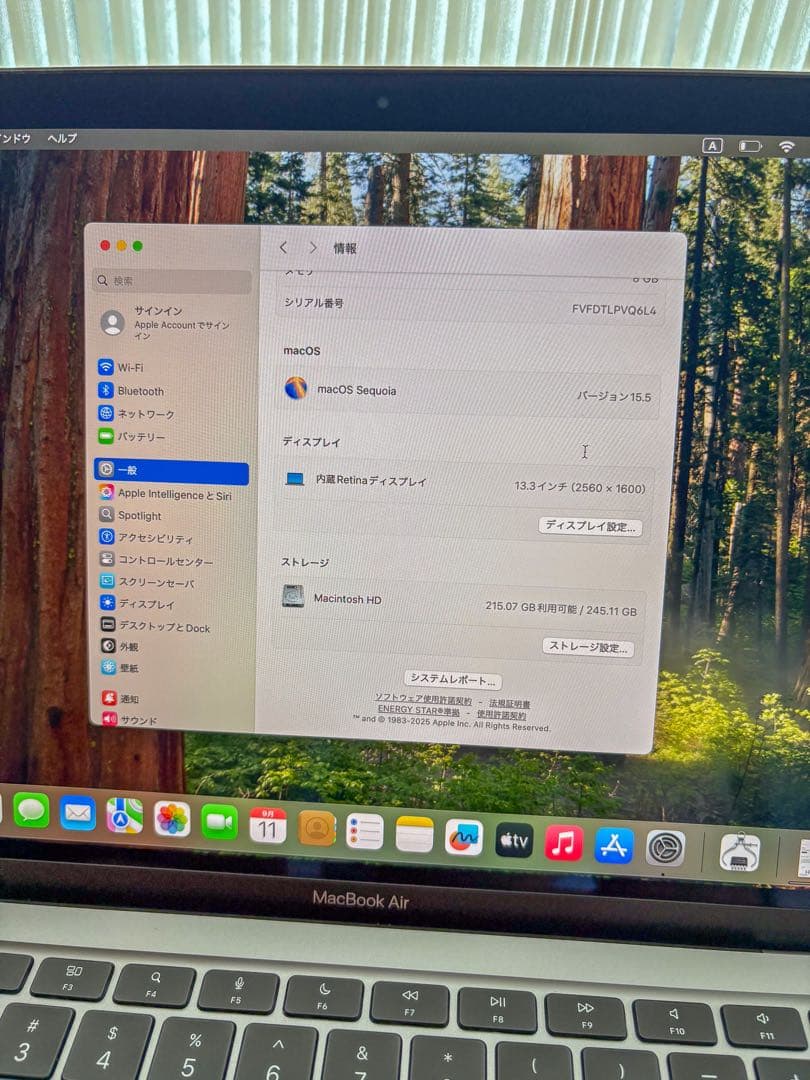This screenshot has width=810, height=1080.
Task: Select スクリーンセーバ in the sidebar
Action: (147, 581)
